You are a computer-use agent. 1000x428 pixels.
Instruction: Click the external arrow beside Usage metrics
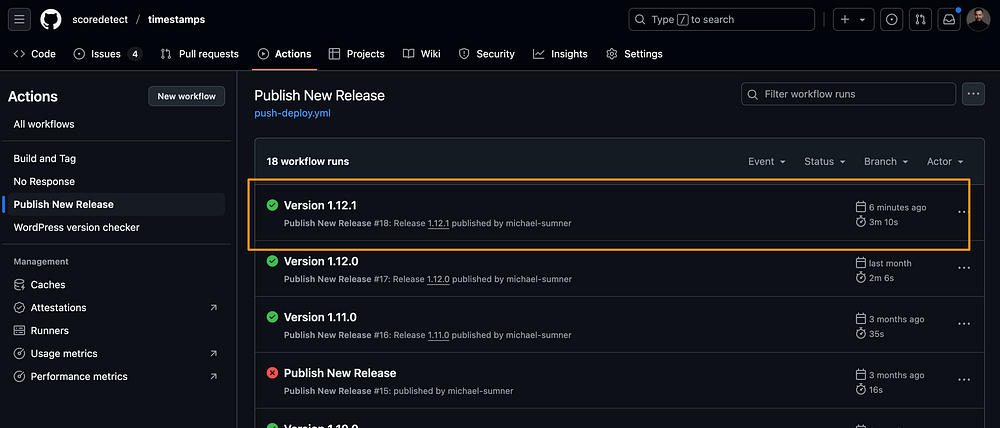pos(213,354)
